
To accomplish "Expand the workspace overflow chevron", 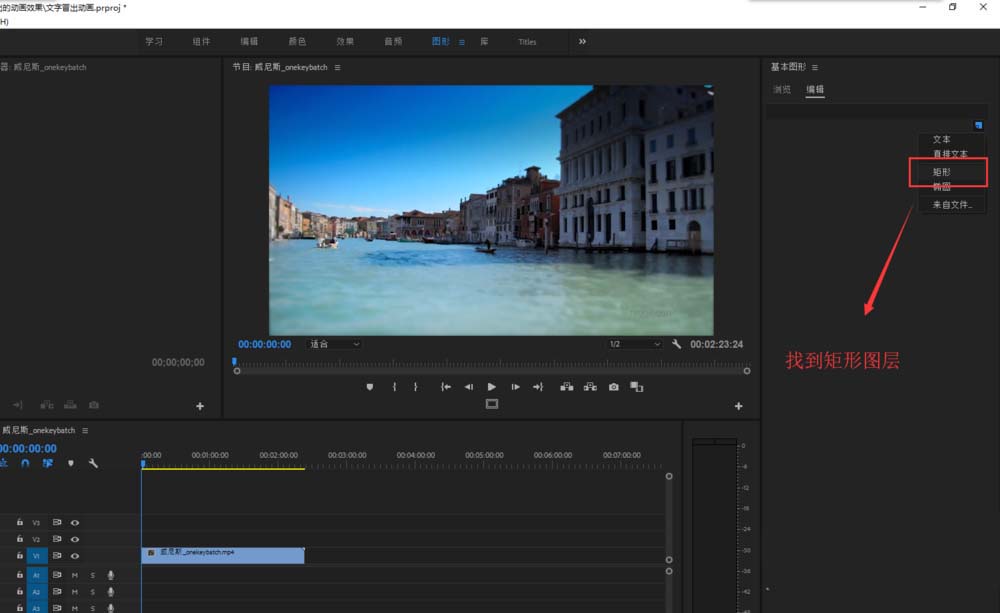I will [583, 41].
